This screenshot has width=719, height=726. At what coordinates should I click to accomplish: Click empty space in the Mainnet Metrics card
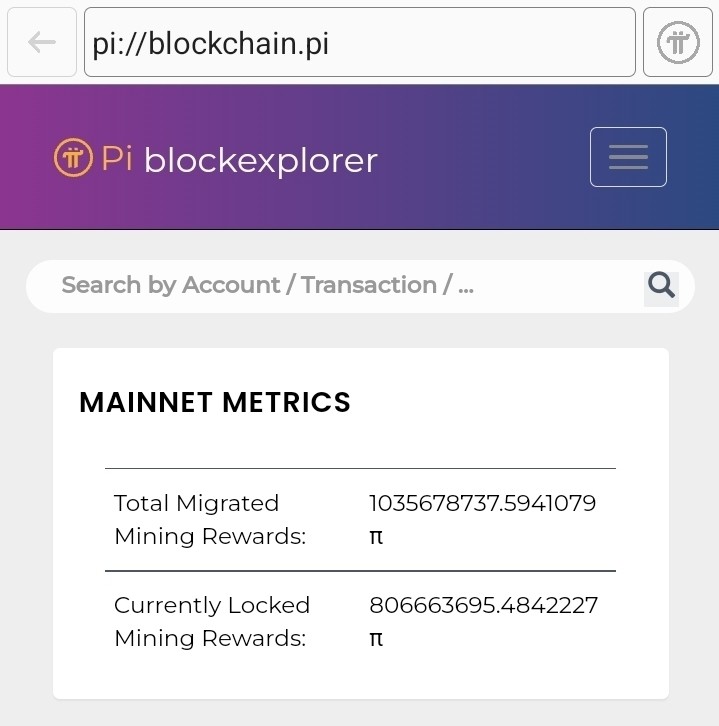[509, 407]
